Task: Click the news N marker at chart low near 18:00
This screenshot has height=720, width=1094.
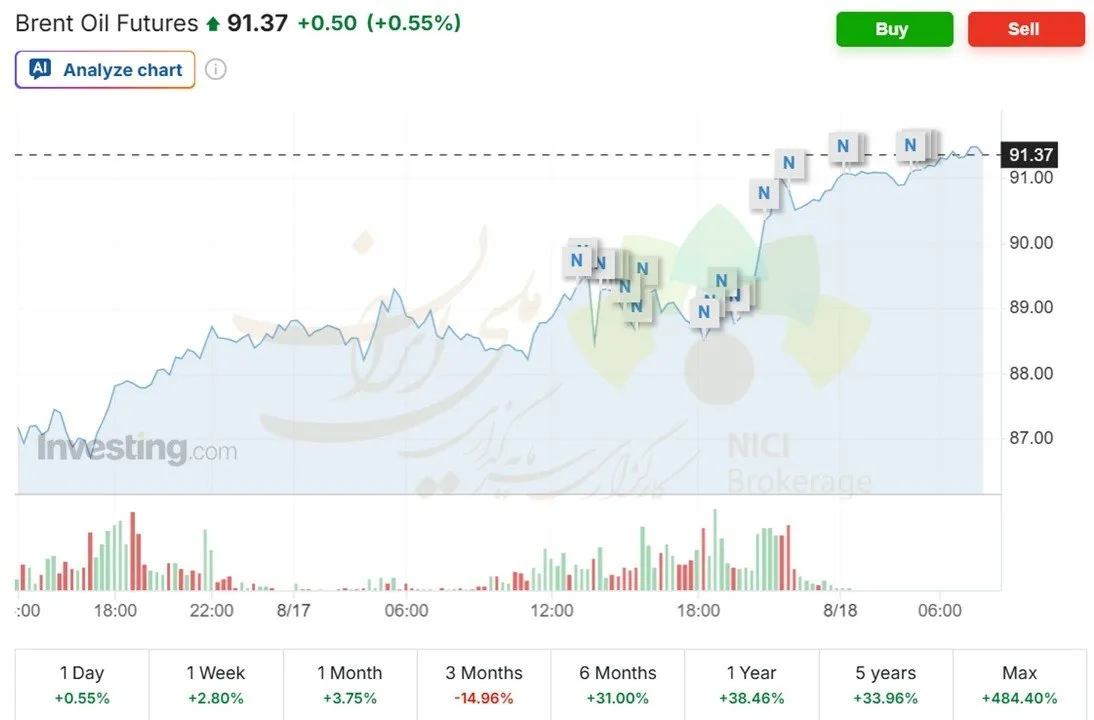Action: click(x=704, y=312)
